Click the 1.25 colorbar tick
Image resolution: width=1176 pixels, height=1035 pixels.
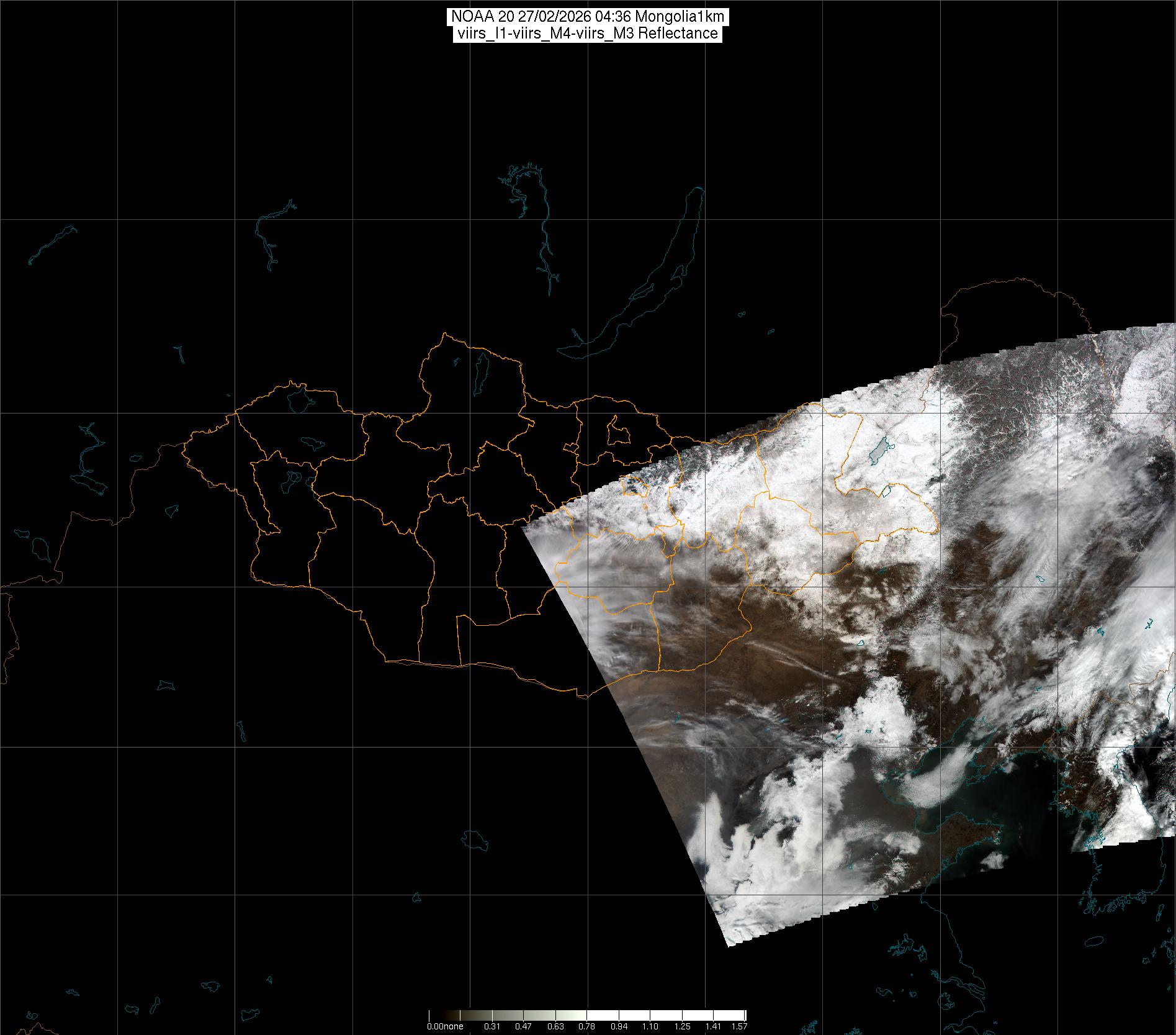point(682,1026)
